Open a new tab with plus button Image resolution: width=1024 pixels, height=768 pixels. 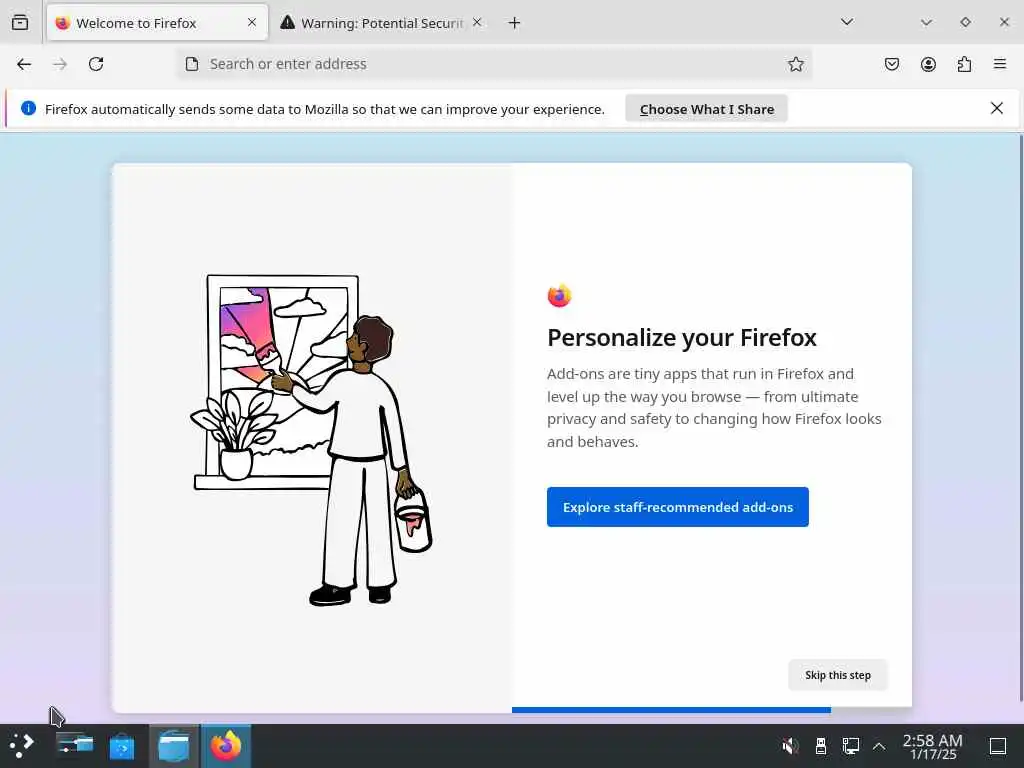tap(515, 23)
